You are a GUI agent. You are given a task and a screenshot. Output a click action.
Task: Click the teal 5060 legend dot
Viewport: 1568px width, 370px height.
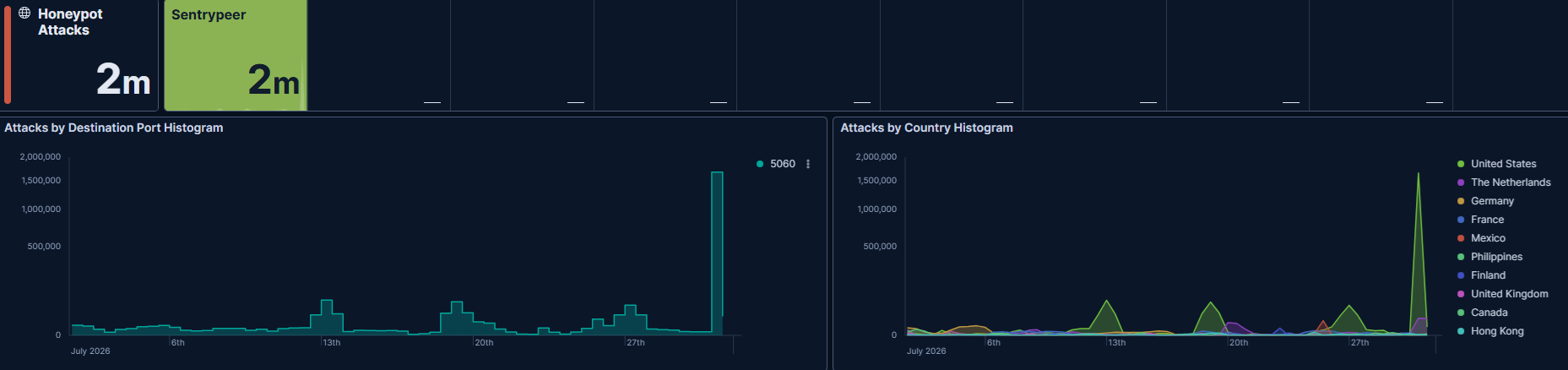(x=760, y=164)
